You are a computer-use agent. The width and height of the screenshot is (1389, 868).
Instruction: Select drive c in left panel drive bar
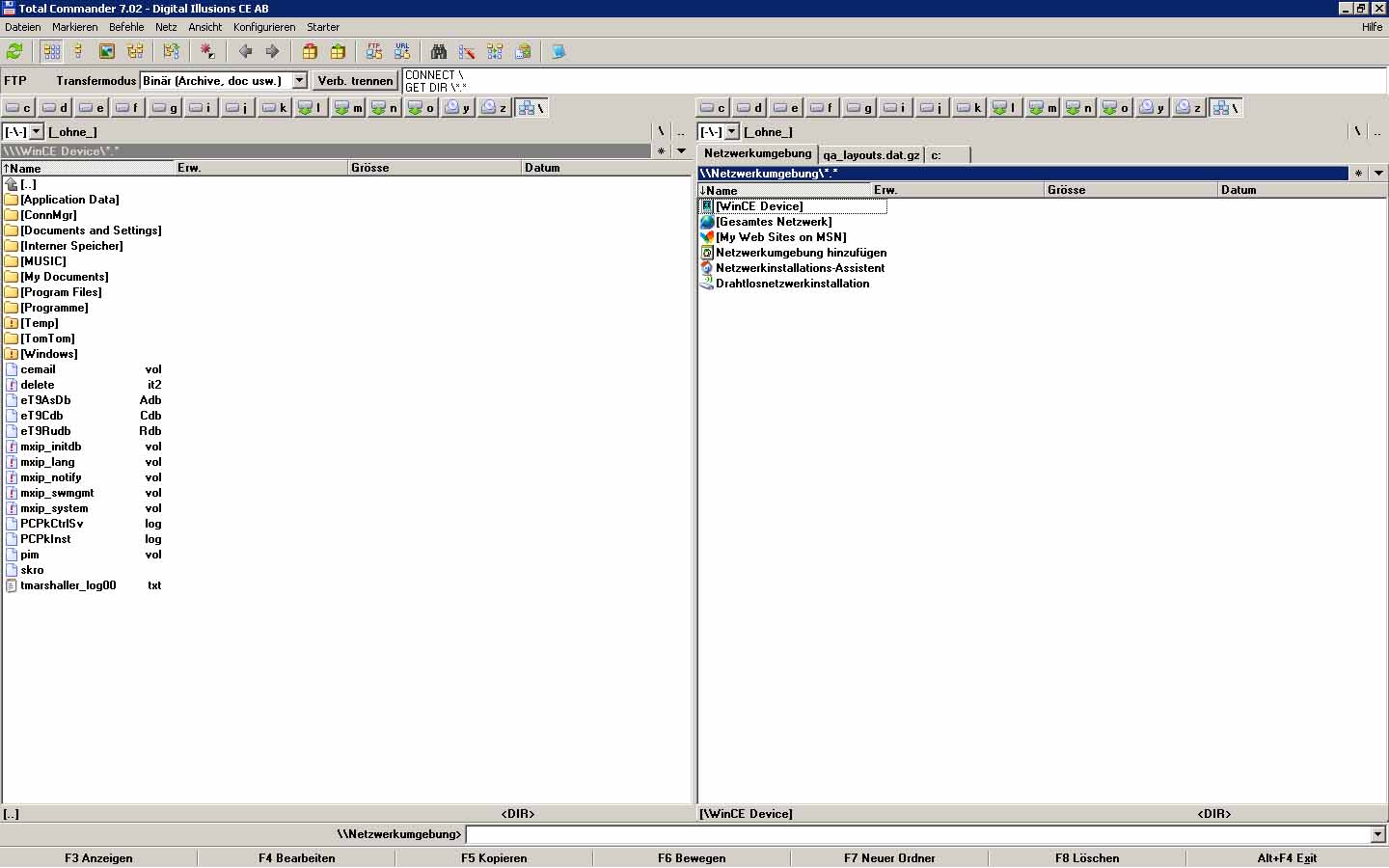pos(18,107)
